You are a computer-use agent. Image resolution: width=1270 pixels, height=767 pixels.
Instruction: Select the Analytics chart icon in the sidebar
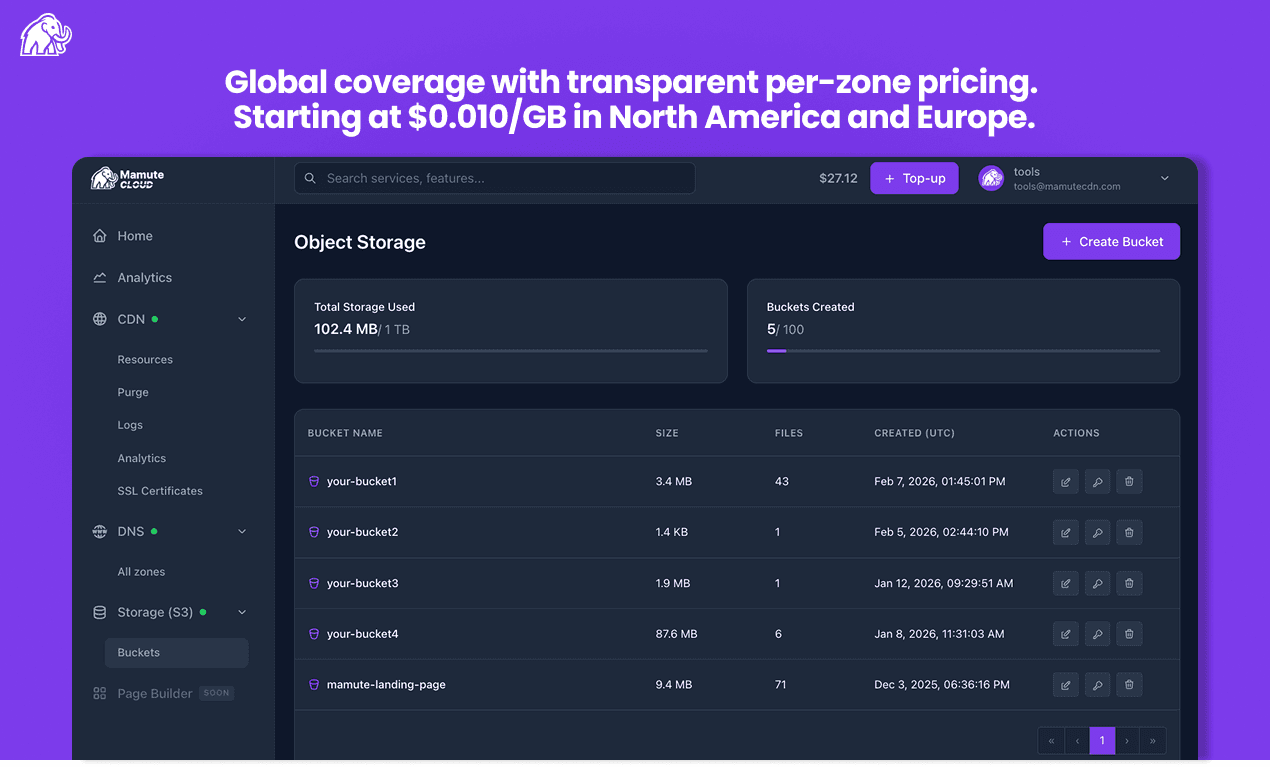coord(99,277)
